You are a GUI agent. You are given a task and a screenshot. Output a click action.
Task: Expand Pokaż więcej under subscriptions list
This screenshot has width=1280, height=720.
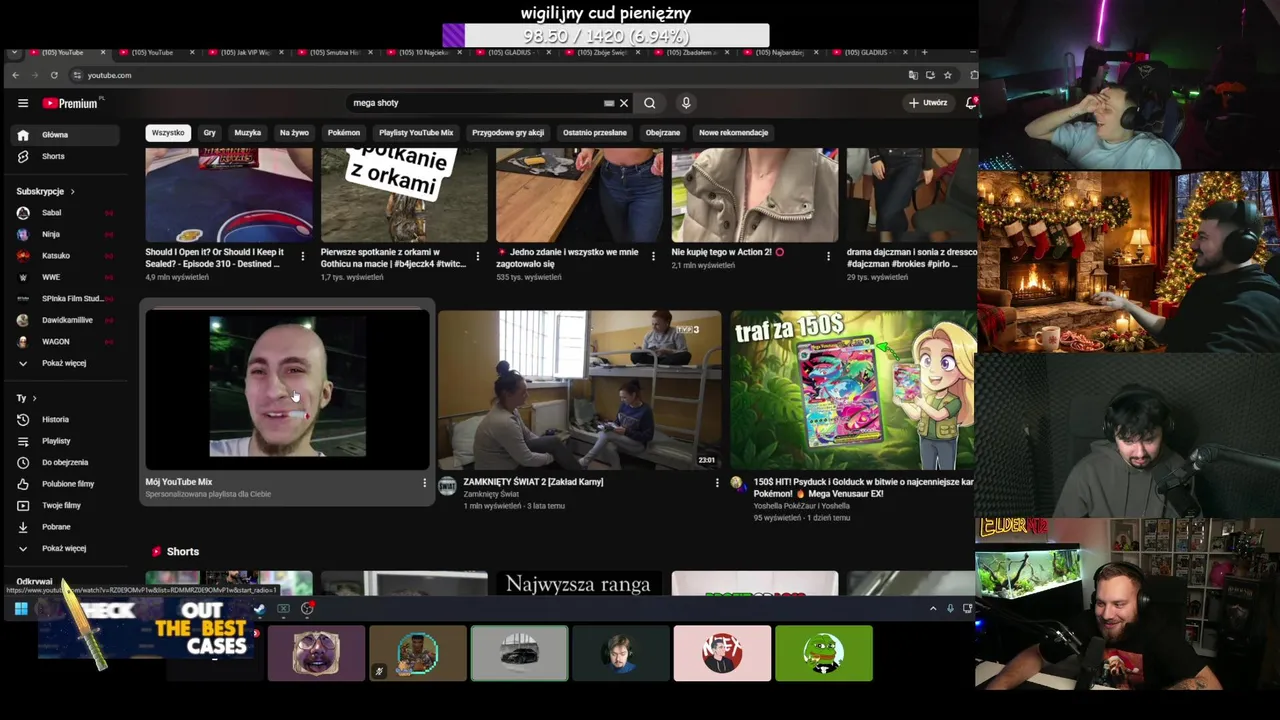pos(64,363)
